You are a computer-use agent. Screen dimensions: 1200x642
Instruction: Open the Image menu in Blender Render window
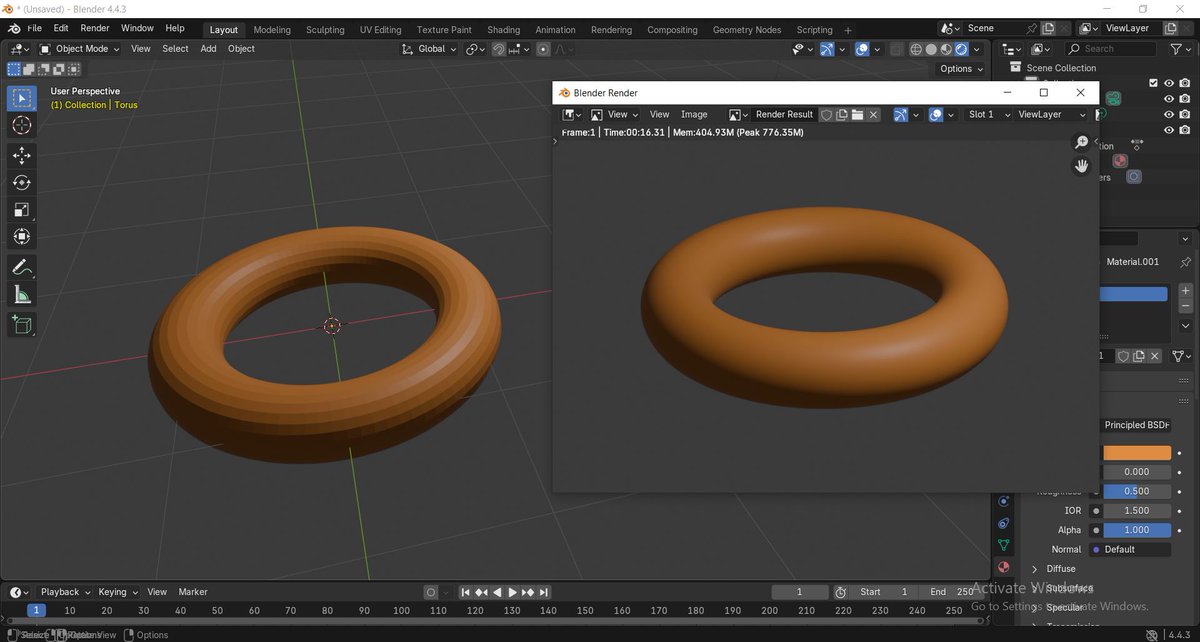tap(694, 115)
